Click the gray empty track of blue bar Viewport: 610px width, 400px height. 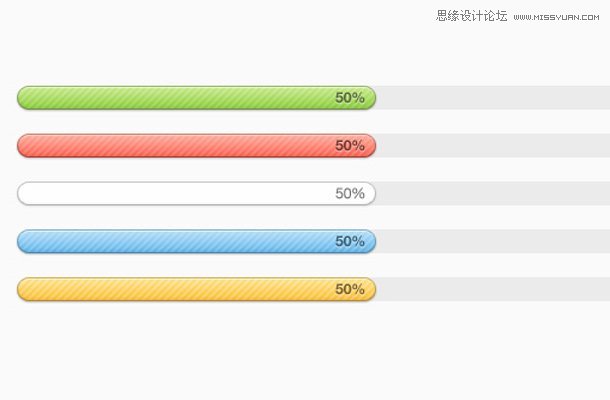pos(493,241)
